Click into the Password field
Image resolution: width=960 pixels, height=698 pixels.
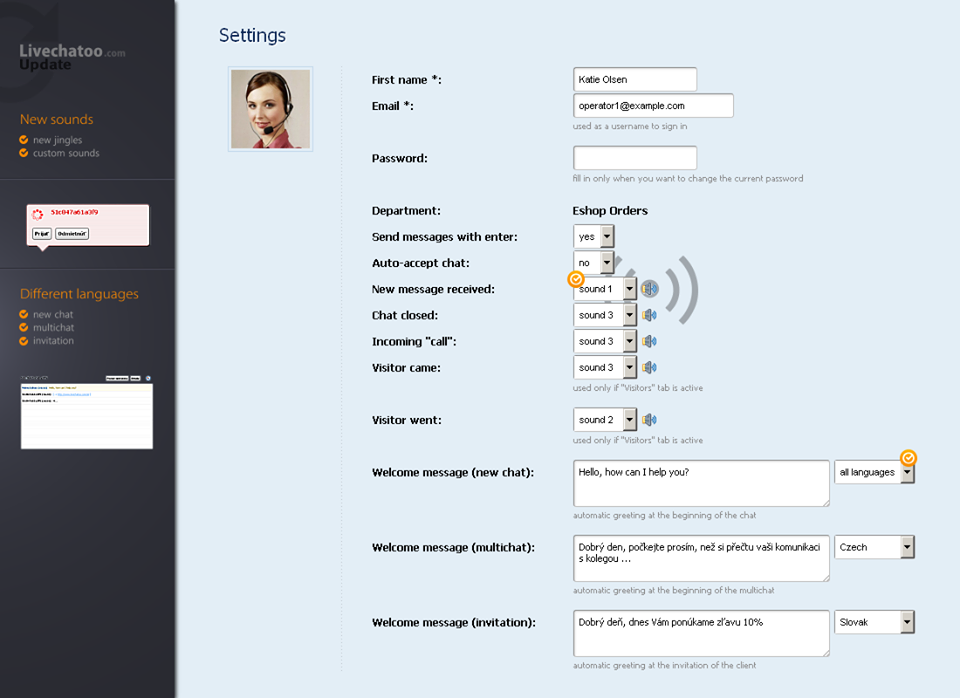pos(635,158)
